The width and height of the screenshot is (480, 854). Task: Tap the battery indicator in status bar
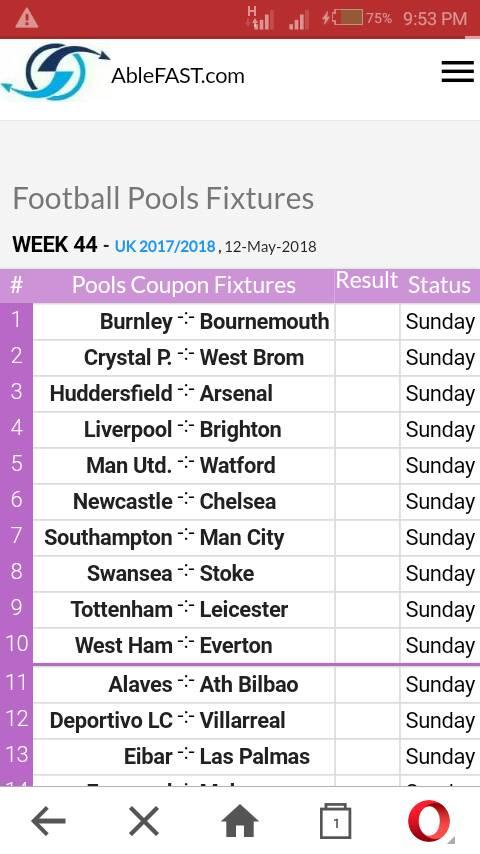coord(348,19)
